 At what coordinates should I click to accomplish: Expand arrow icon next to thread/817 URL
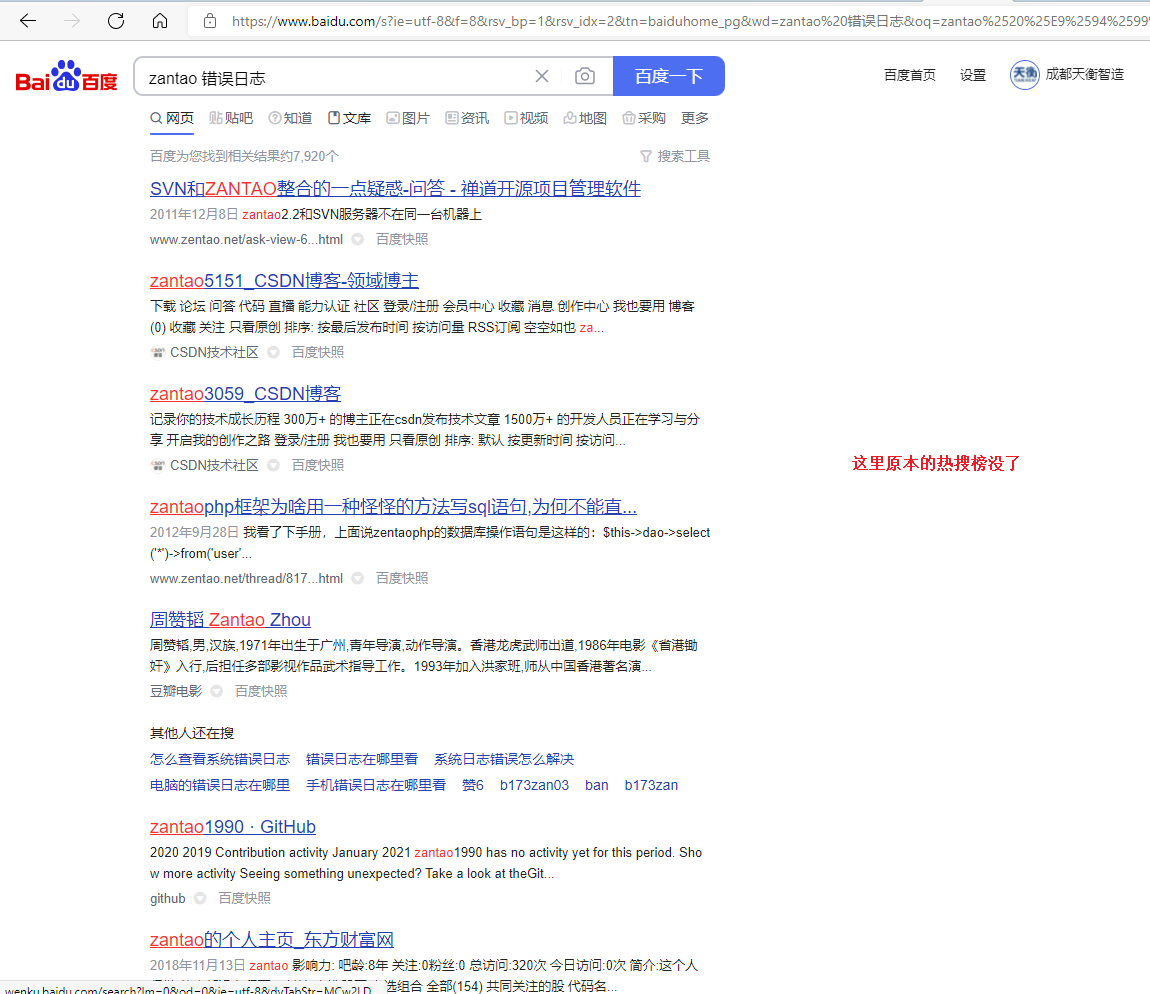pos(358,578)
